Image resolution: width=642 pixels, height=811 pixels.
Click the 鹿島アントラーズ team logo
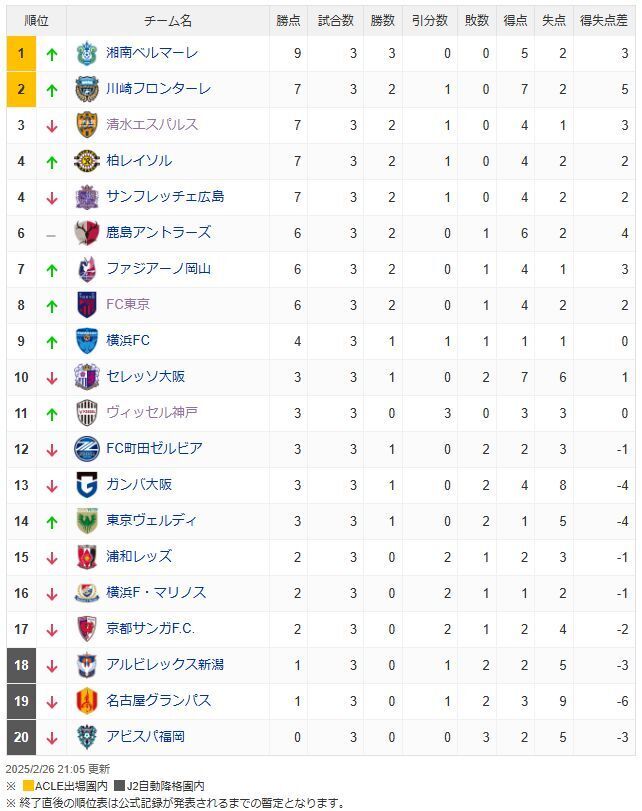(86, 233)
